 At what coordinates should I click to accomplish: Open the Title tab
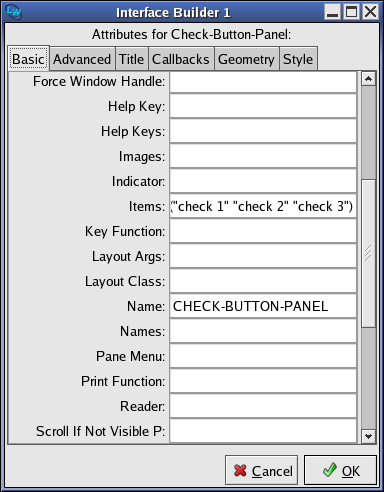(131, 59)
